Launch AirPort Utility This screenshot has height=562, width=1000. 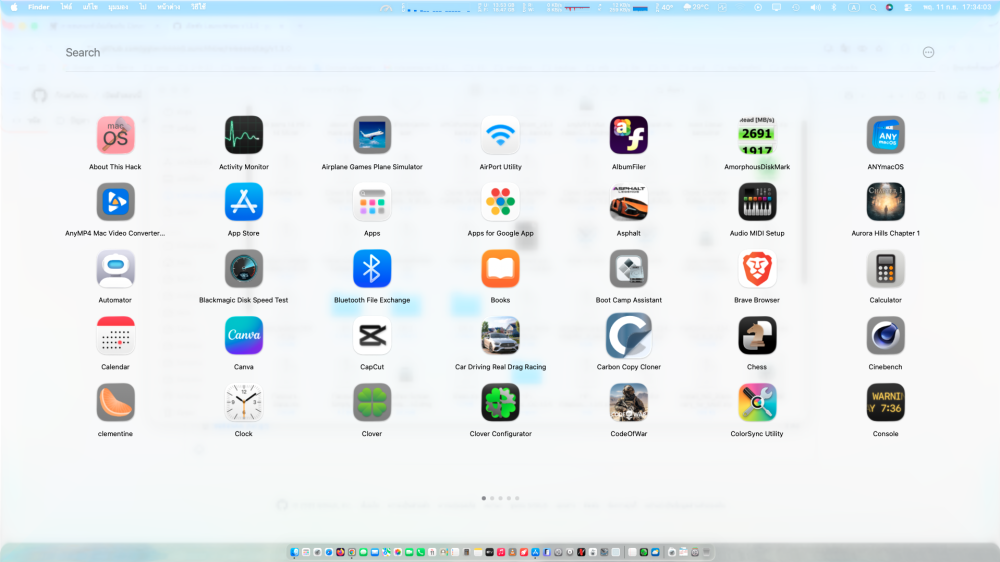pos(500,135)
